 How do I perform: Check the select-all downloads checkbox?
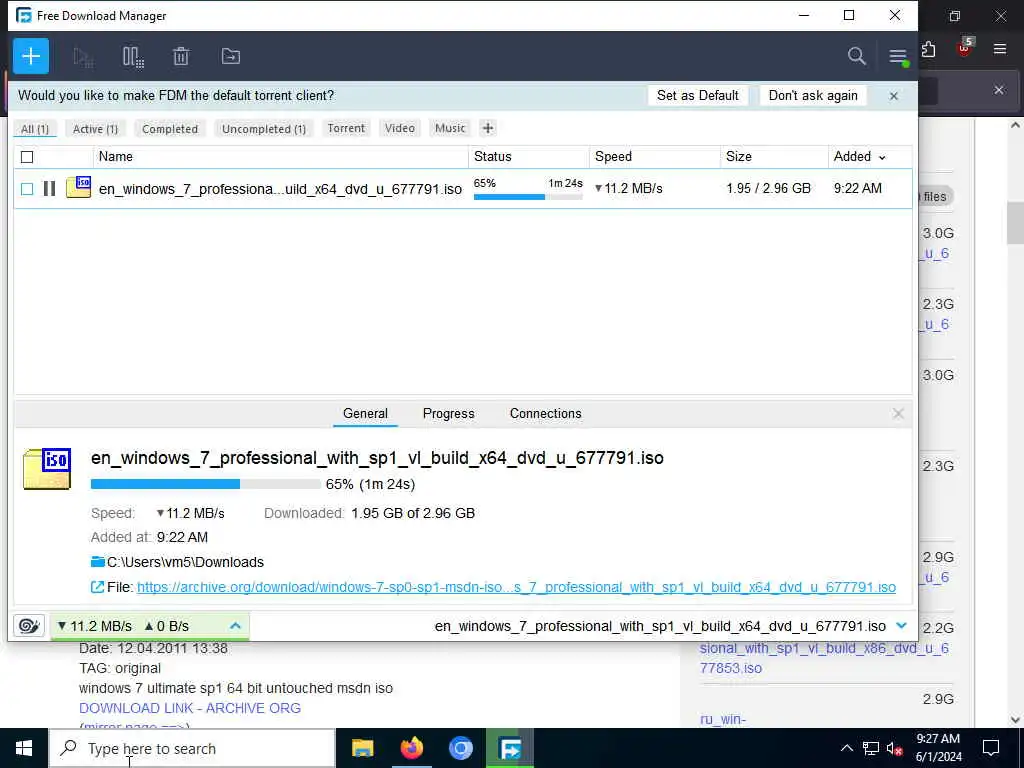coord(27,157)
